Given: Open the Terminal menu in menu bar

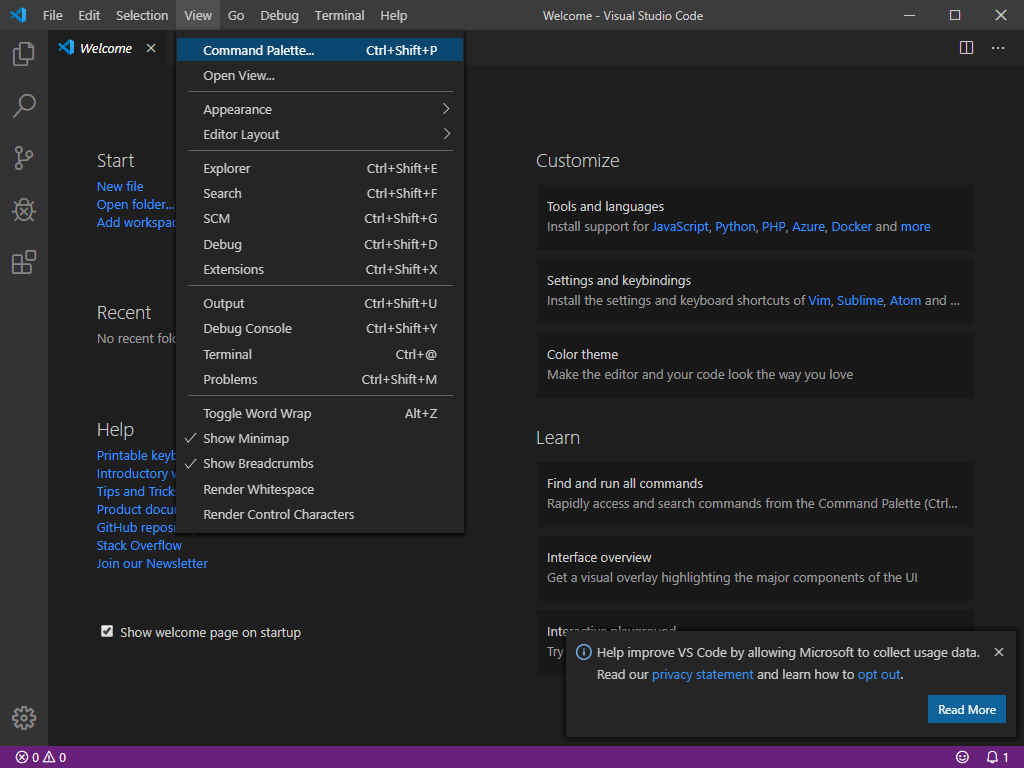Looking at the screenshot, I should point(339,16).
